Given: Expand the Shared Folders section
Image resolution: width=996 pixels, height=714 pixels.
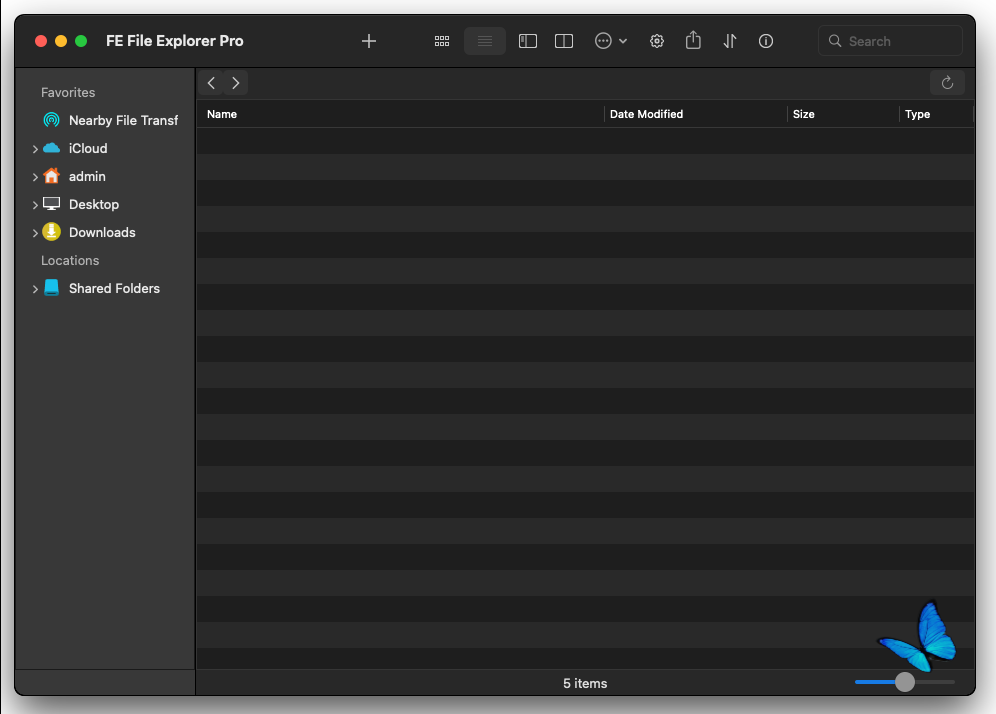Looking at the screenshot, I should [35, 288].
